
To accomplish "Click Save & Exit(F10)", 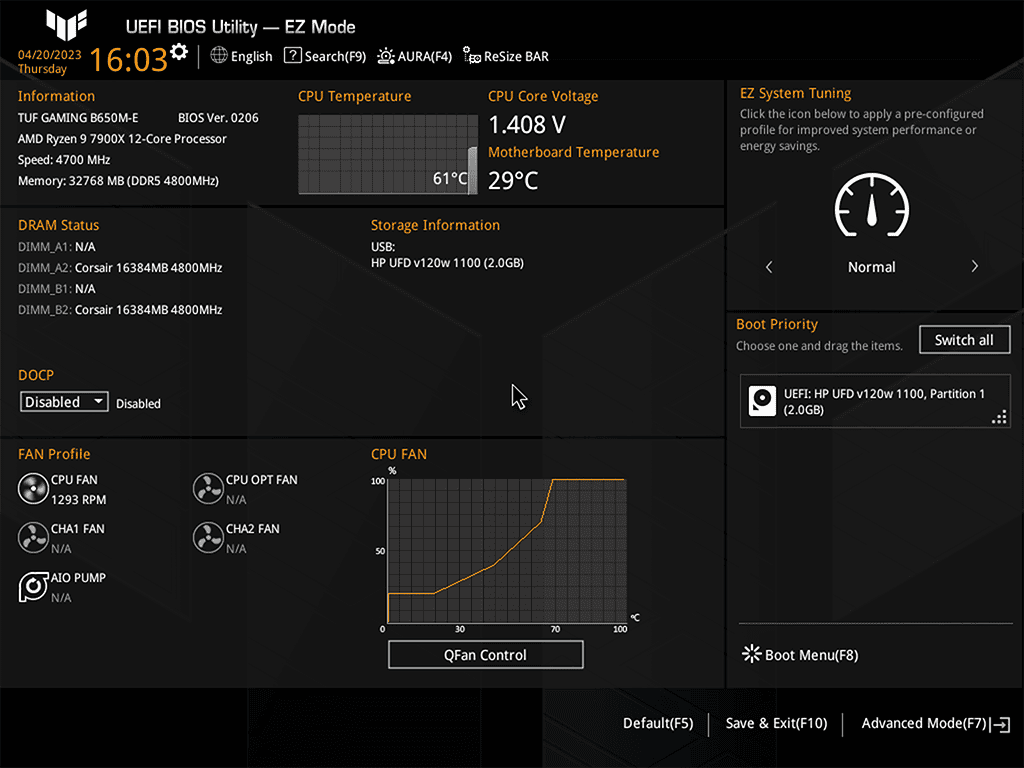I will click(x=776, y=723).
